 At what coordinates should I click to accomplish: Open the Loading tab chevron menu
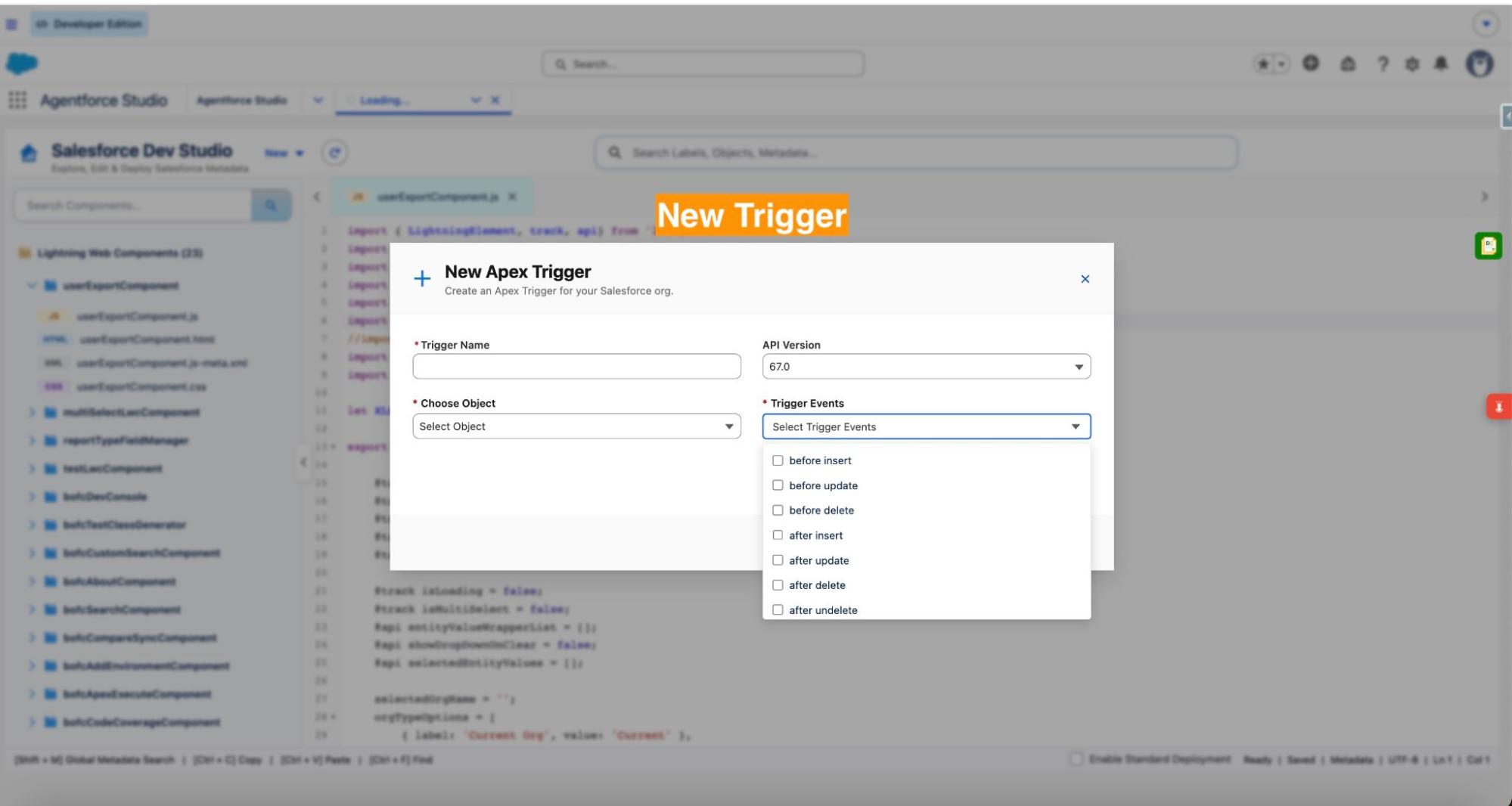[476, 100]
